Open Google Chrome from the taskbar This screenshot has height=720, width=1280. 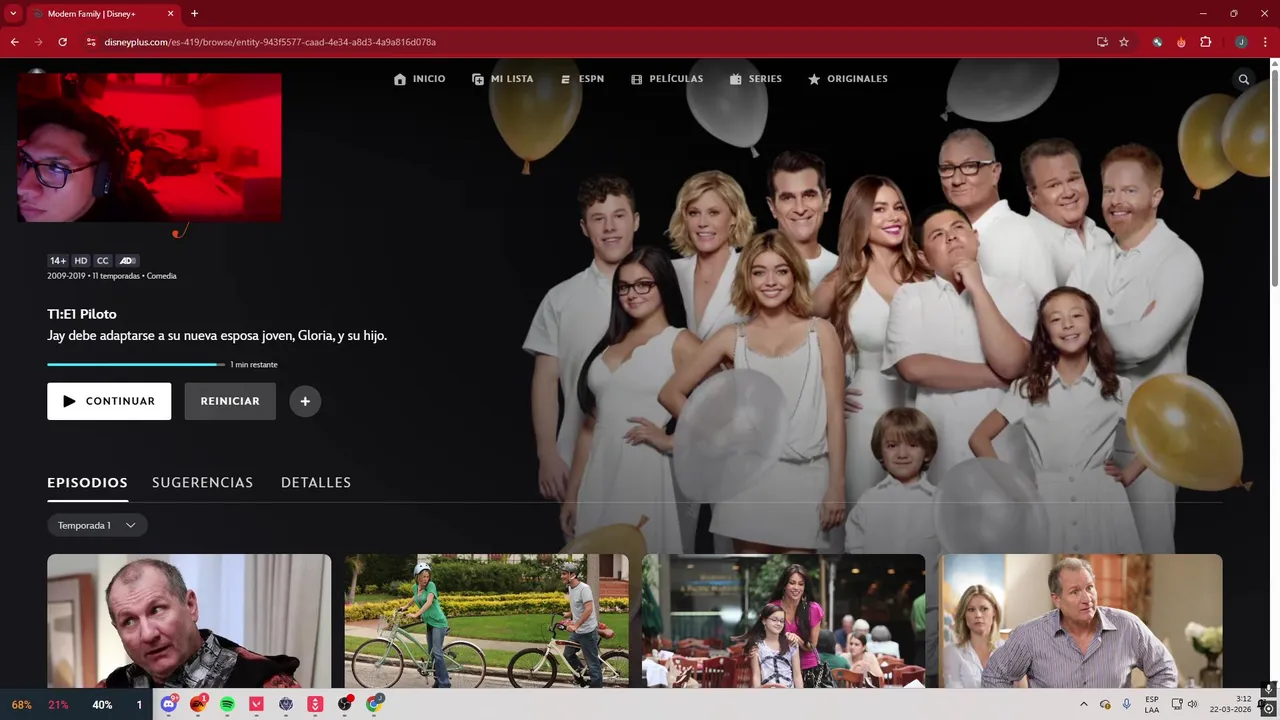[374, 704]
